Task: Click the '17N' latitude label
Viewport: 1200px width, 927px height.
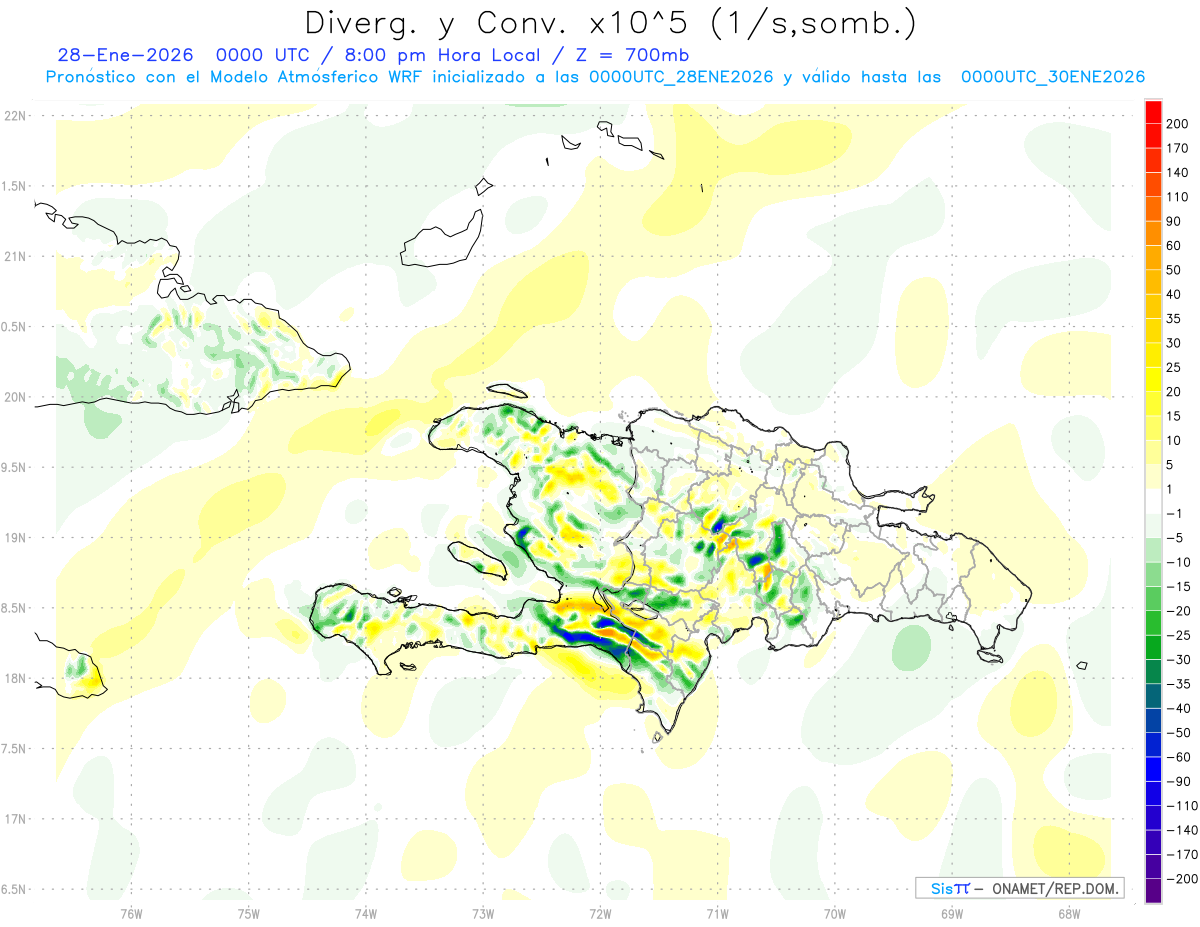Action: click(x=15, y=819)
